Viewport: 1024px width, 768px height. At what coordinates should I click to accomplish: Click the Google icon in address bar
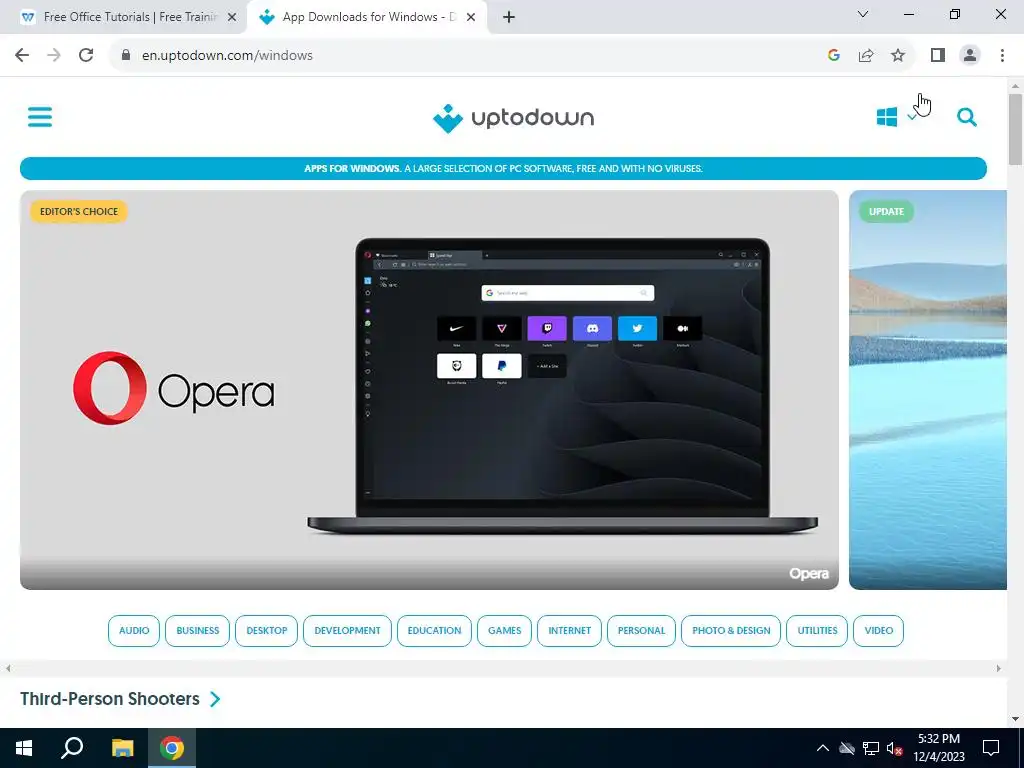[x=833, y=55]
